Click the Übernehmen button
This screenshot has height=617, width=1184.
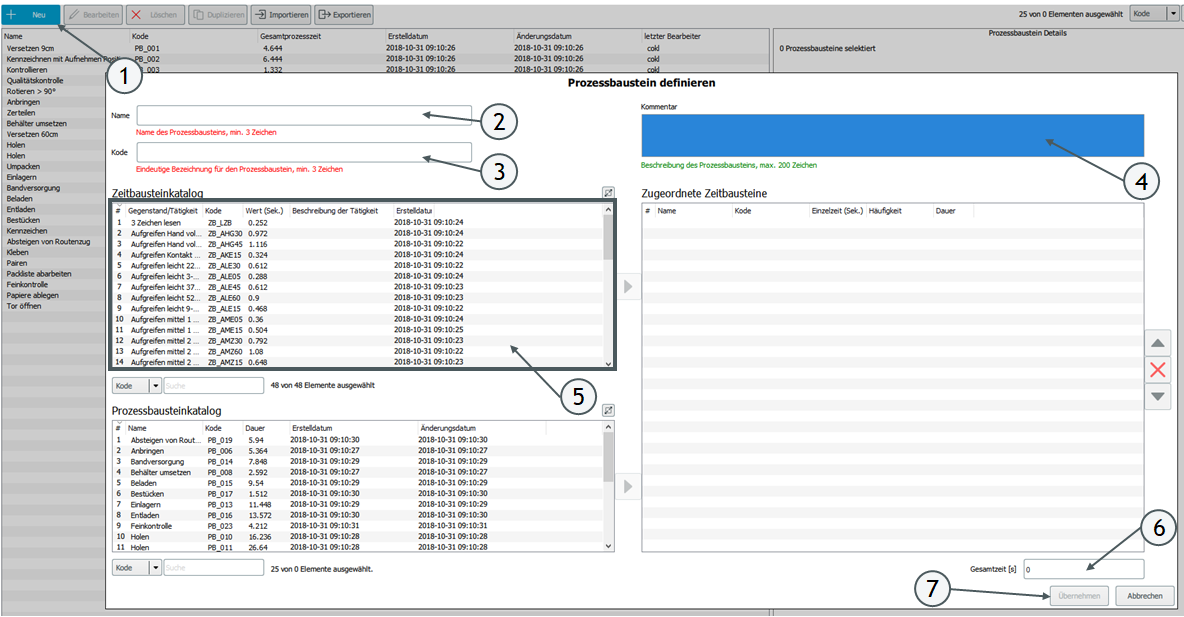(1079, 596)
